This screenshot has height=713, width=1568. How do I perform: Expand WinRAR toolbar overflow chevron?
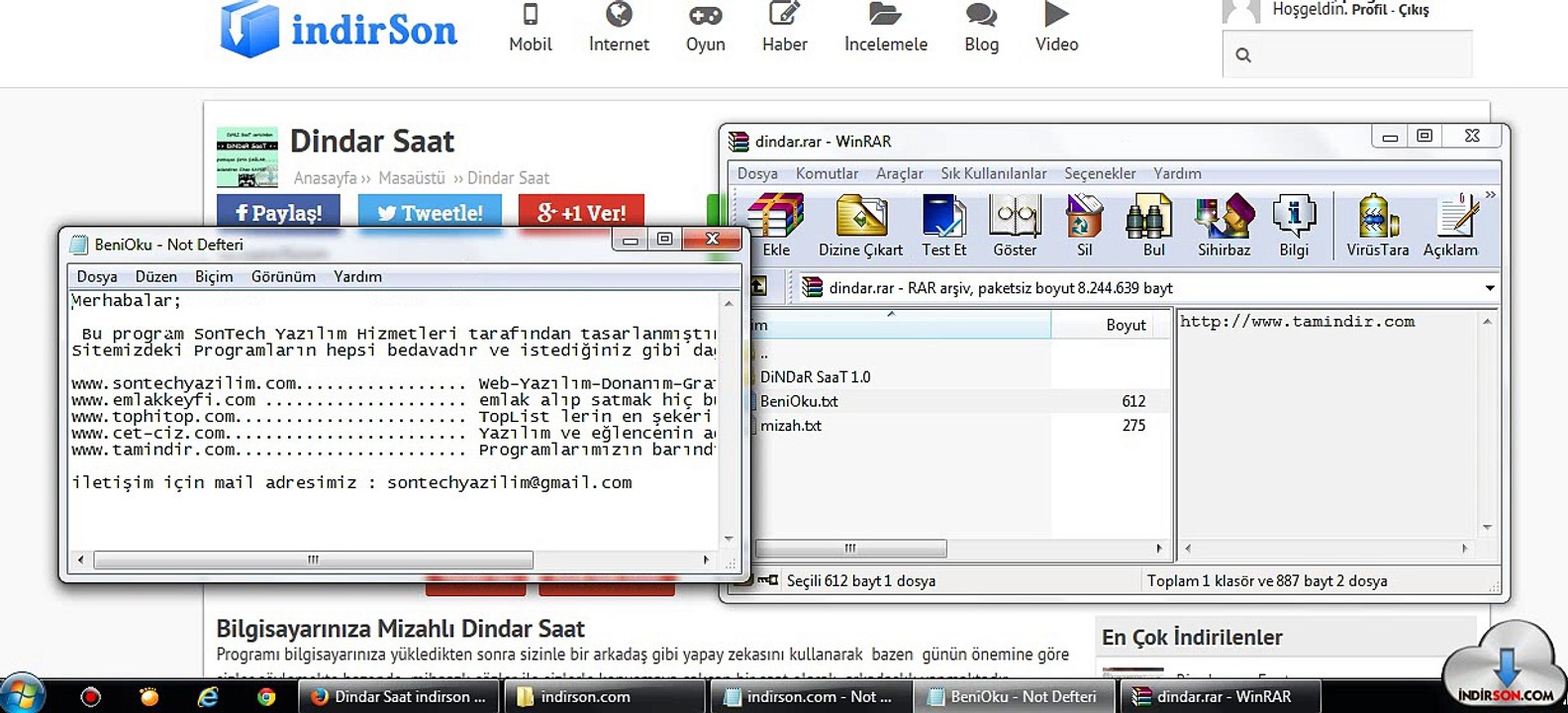1491,196
